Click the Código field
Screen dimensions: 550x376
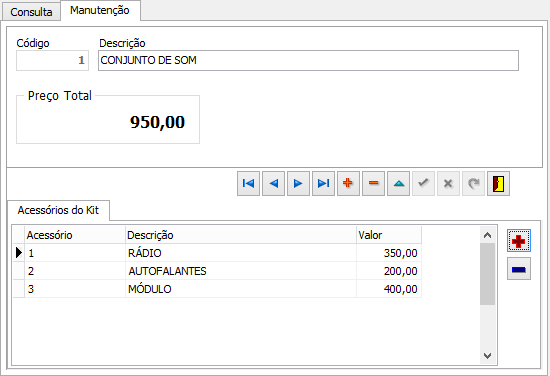(52, 61)
